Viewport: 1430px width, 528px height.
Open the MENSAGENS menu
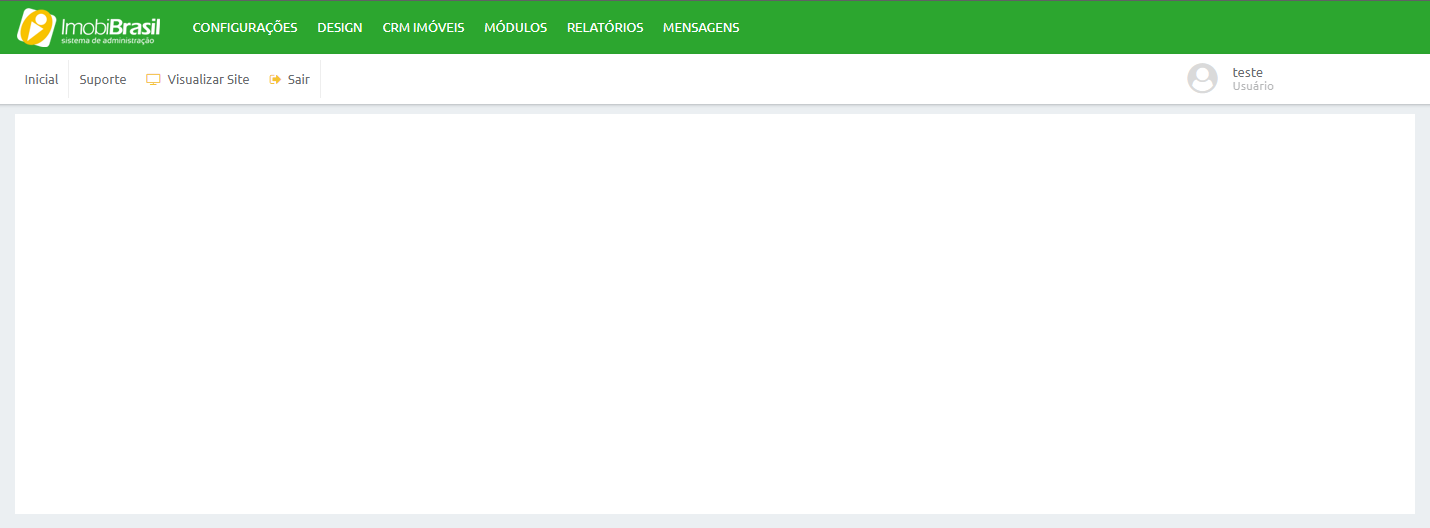click(x=701, y=28)
